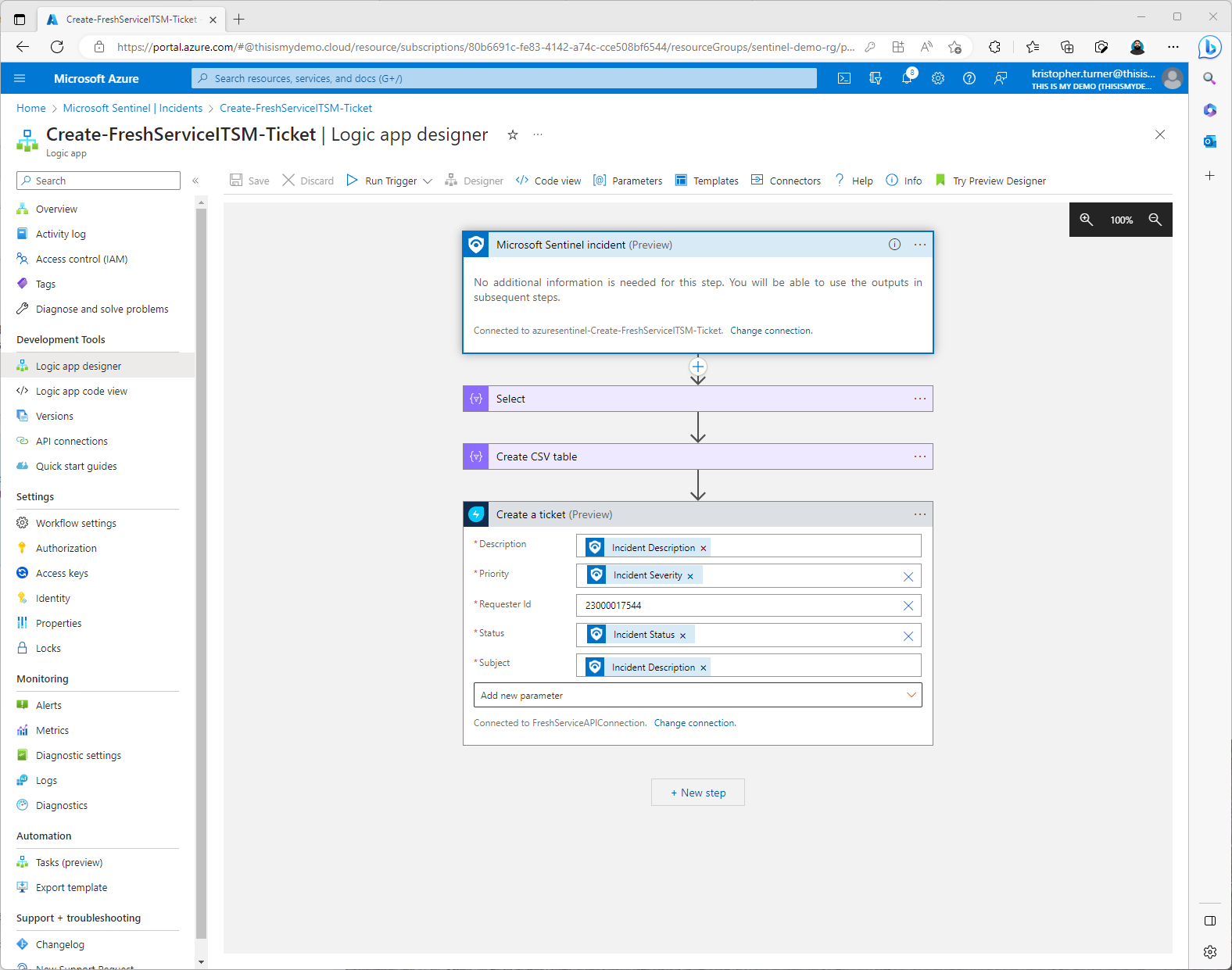Click the New step button
Image resolution: width=1232 pixels, height=970 pixels.
[698, 793]
